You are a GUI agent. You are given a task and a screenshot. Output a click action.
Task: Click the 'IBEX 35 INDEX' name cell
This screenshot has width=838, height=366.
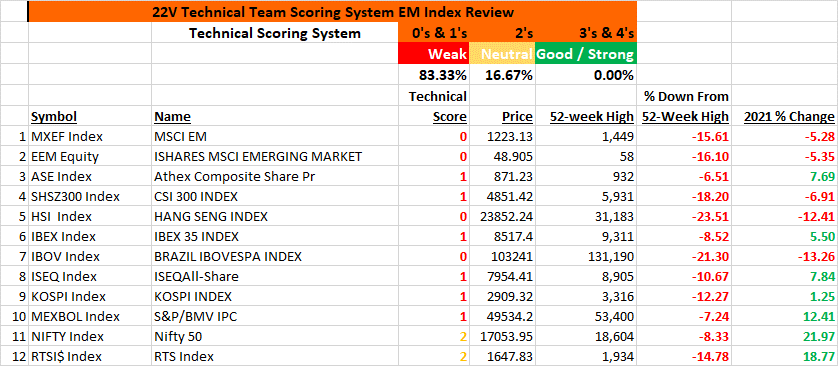[x=275, y=237]
